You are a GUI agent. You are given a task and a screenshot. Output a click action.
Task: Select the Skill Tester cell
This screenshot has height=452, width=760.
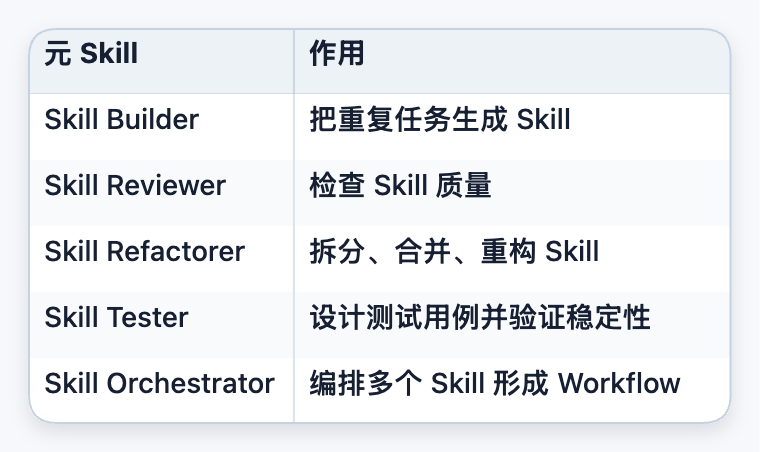click(x=161, y=324)
